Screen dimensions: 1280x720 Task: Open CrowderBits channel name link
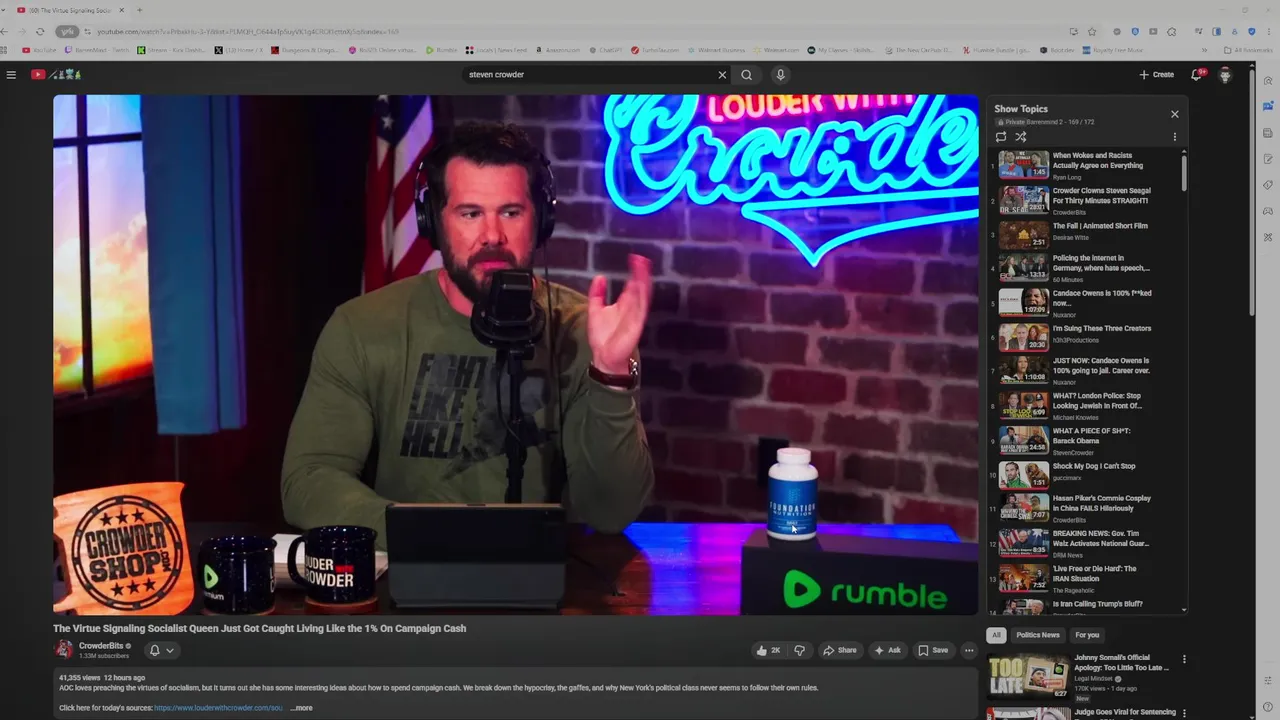tap(101, 646)
